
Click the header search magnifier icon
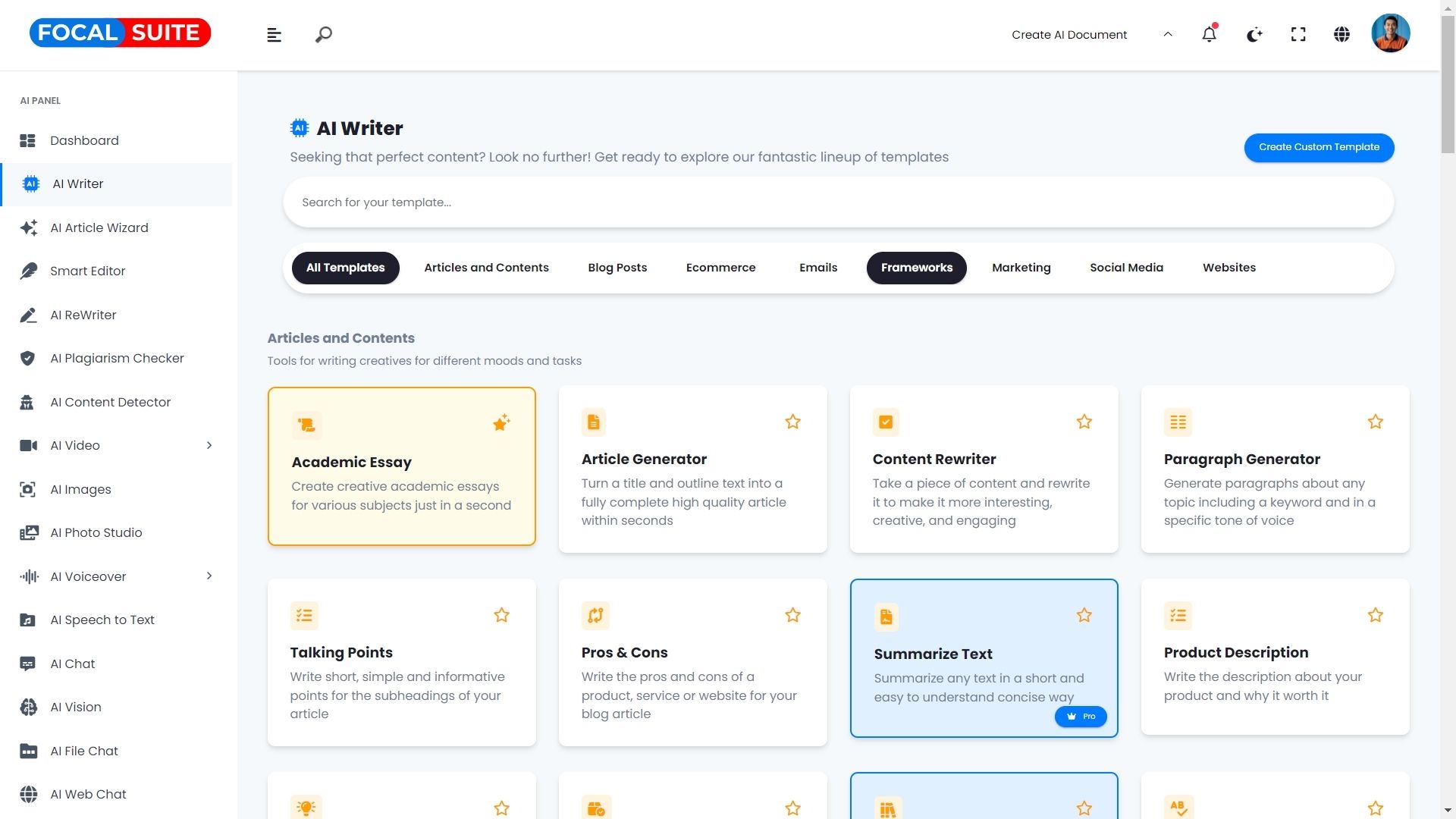[324, 35]
